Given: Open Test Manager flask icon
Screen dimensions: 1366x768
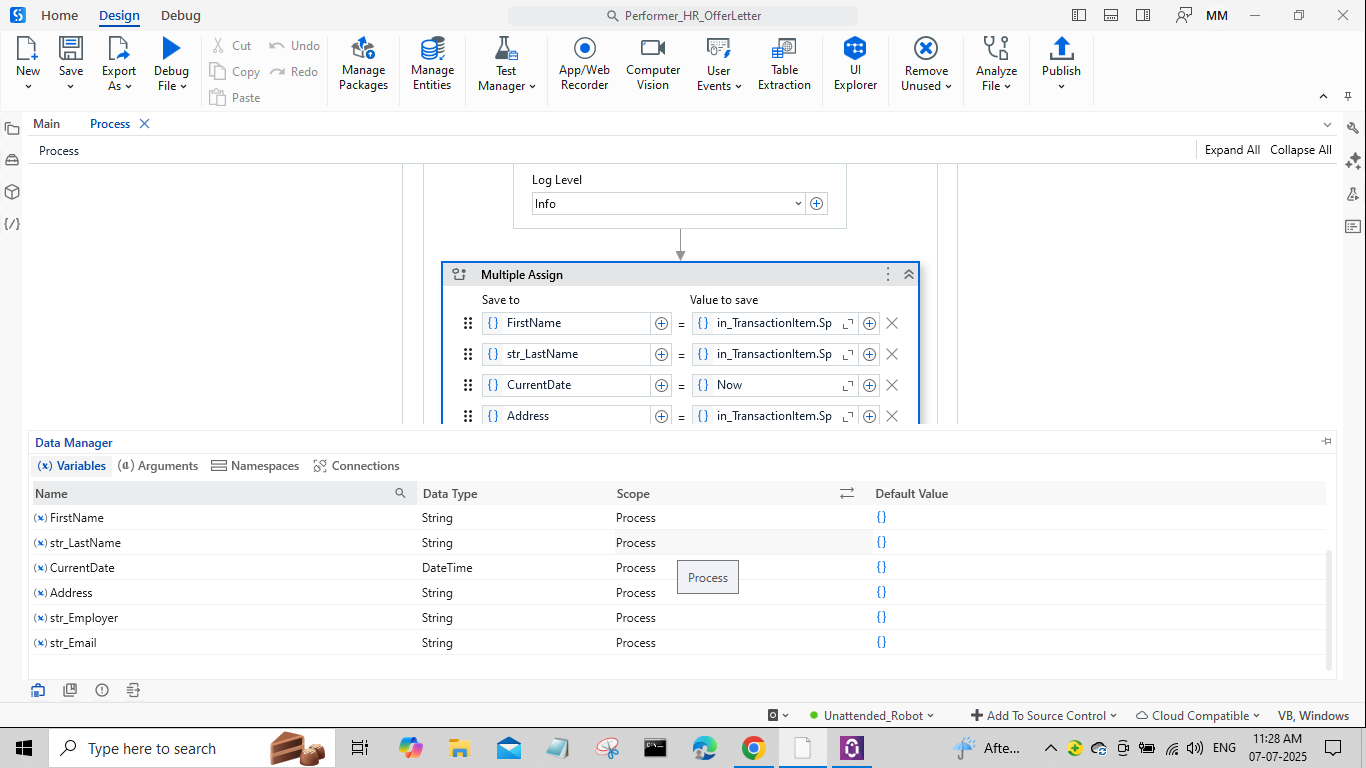Looking at the screenshot, I should point(506,48).
